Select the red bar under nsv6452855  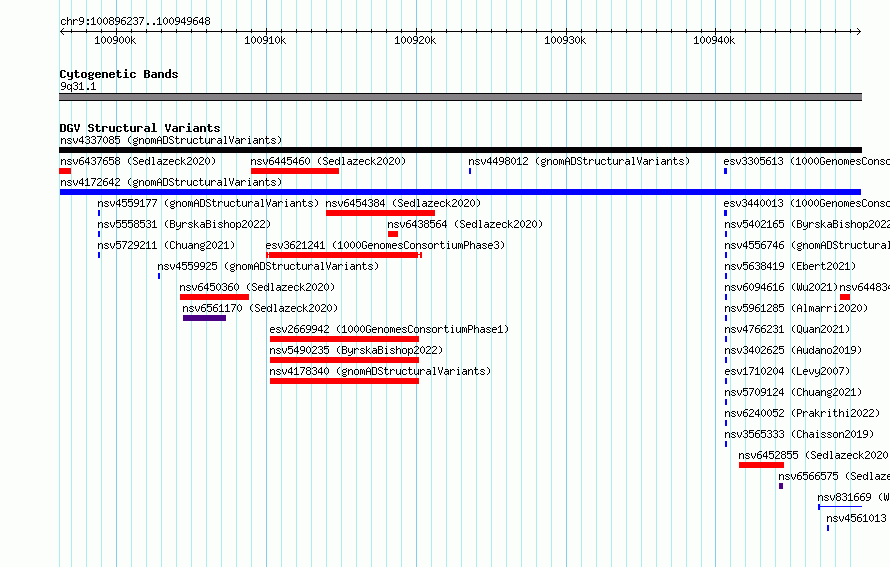coord(761,465)
